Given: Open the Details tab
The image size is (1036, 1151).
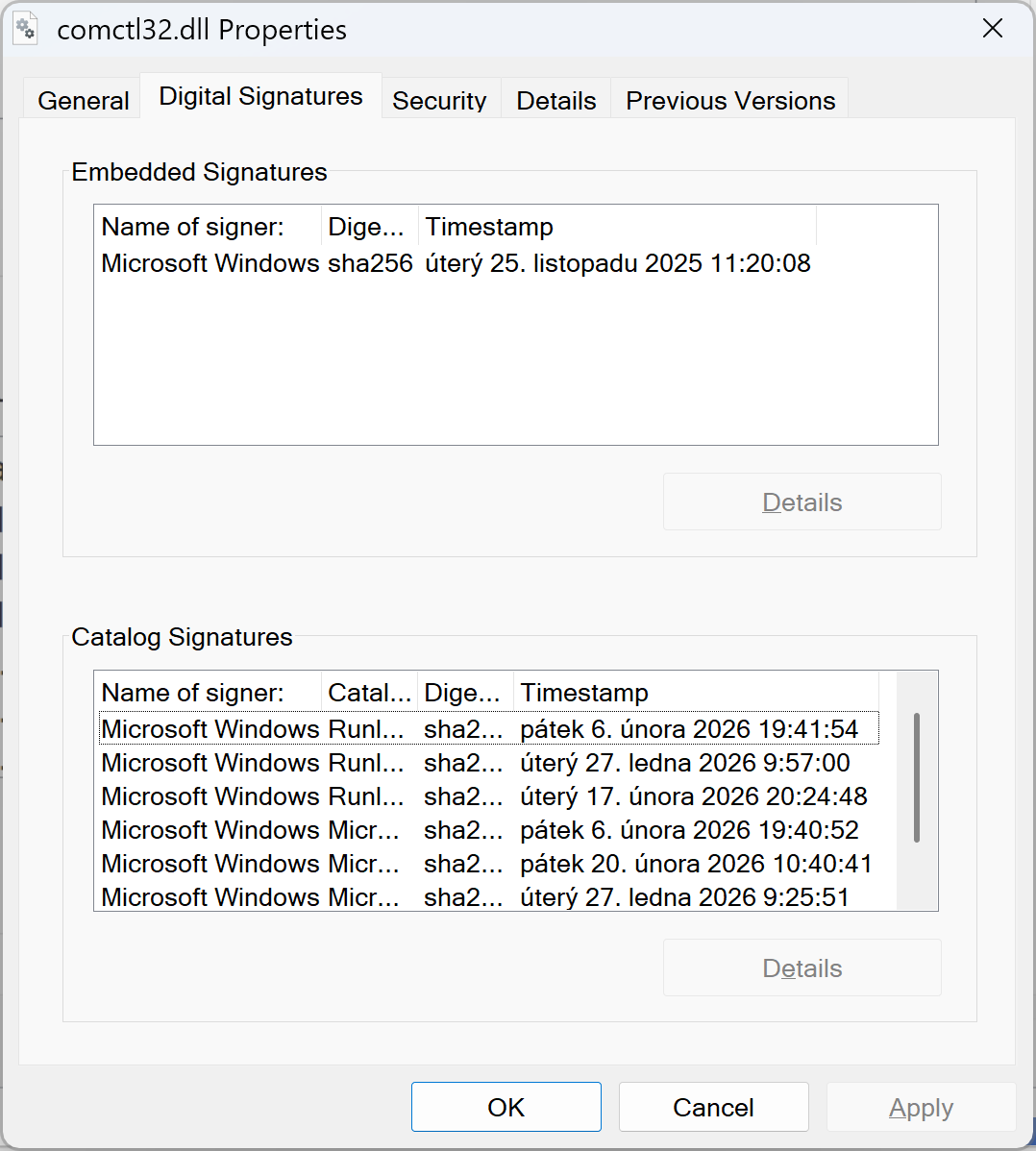Looking at the screenshot, I should (x=555, y=100).
